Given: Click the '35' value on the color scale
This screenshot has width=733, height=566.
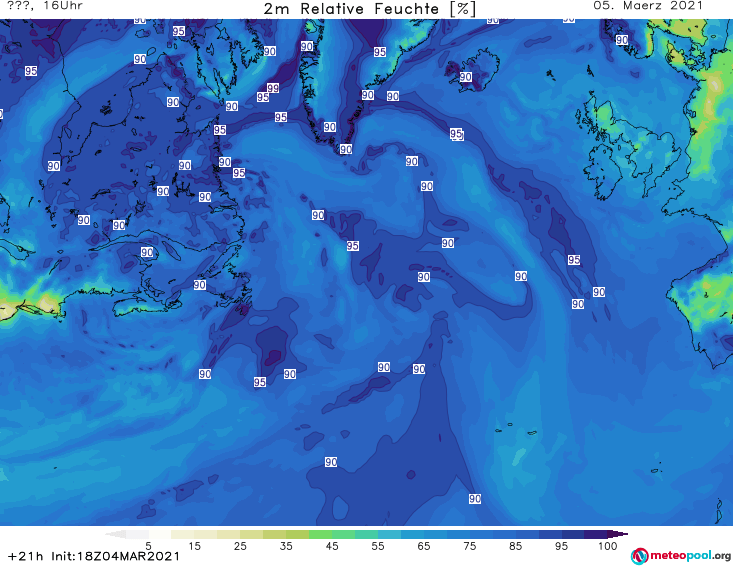Looking at the screenshot, I should coord(286,546).
